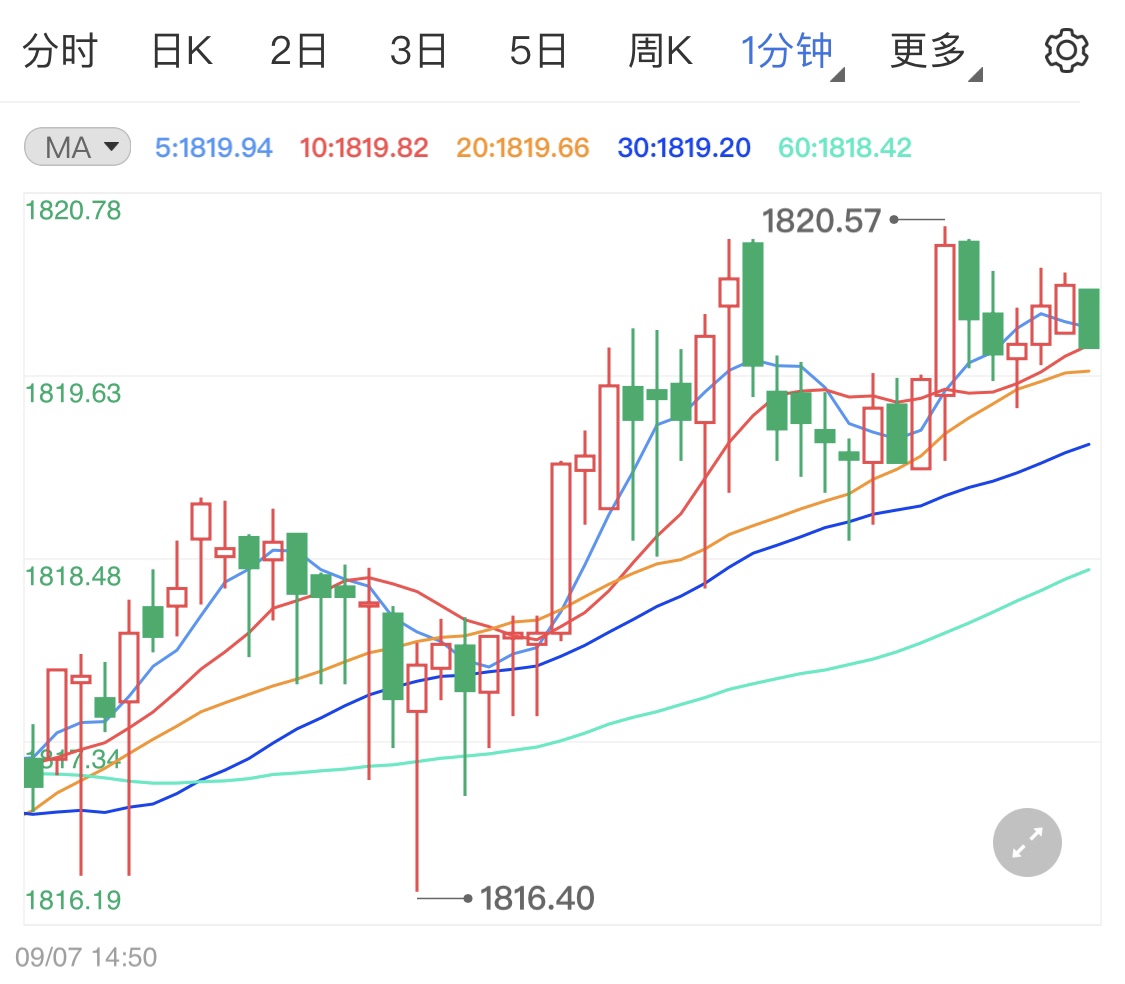Select the MA5 value 1819.94 label
This screenshot has width=1125, height=984.
214,148
